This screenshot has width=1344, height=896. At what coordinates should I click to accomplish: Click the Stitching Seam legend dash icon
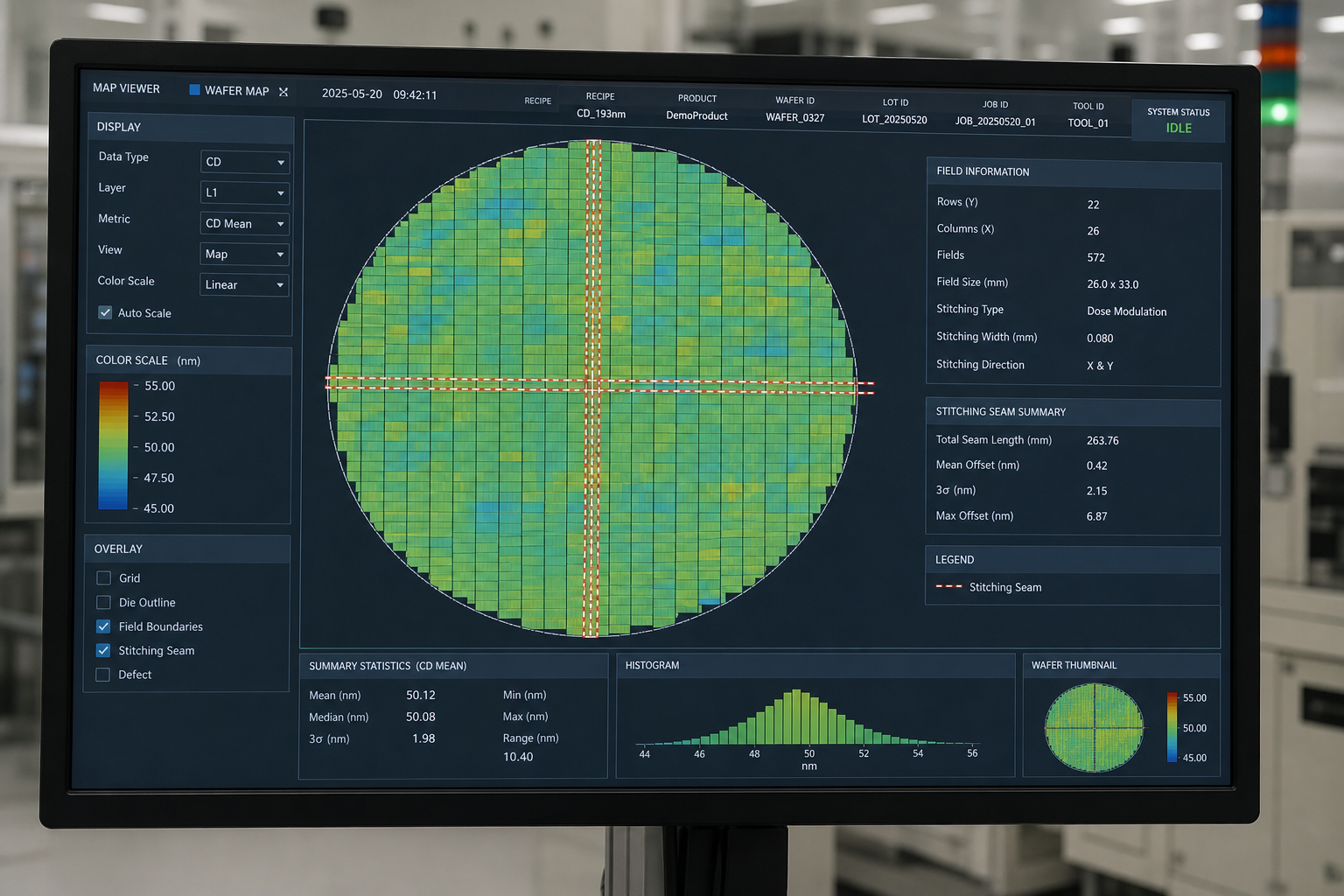[948, 586]
